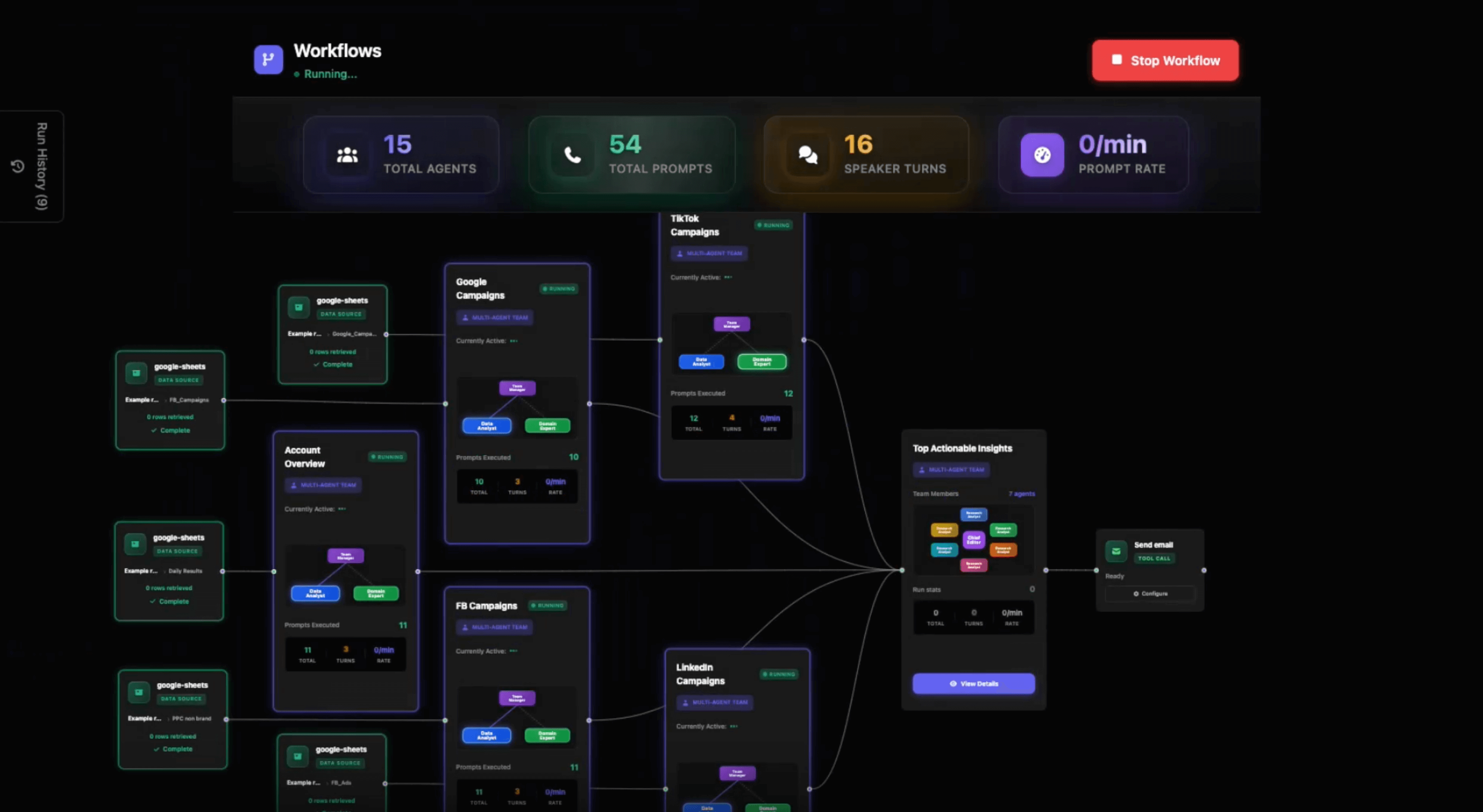The image size is (1483, 812).
Task: Click the Total Prompts phone icon
Action: [572, 155]
